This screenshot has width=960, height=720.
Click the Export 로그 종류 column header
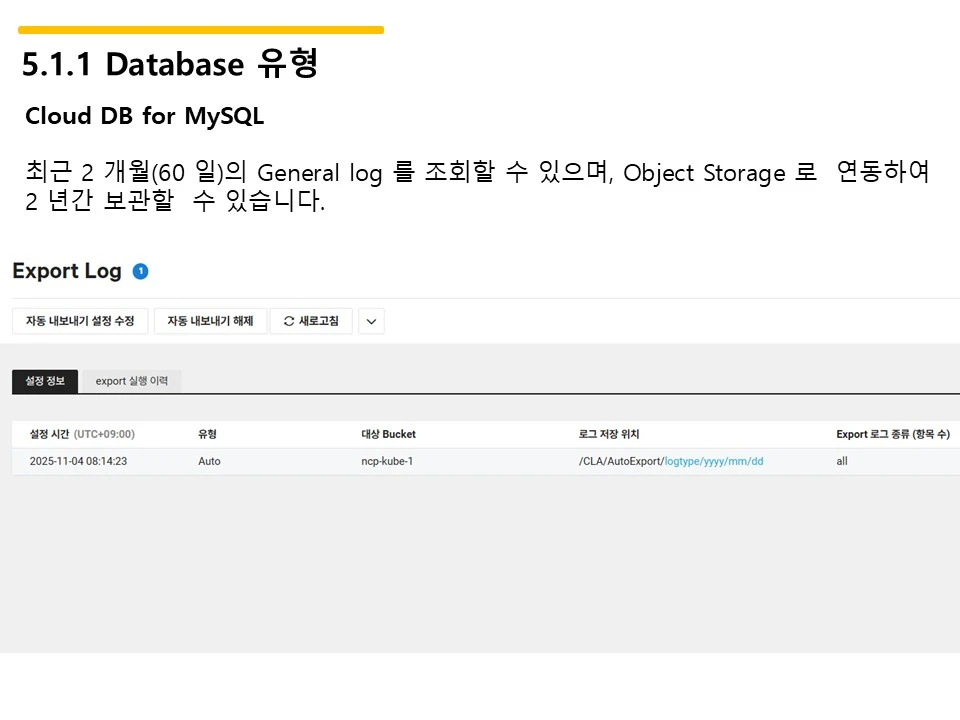pyautogui.click(x=888, y=433)
